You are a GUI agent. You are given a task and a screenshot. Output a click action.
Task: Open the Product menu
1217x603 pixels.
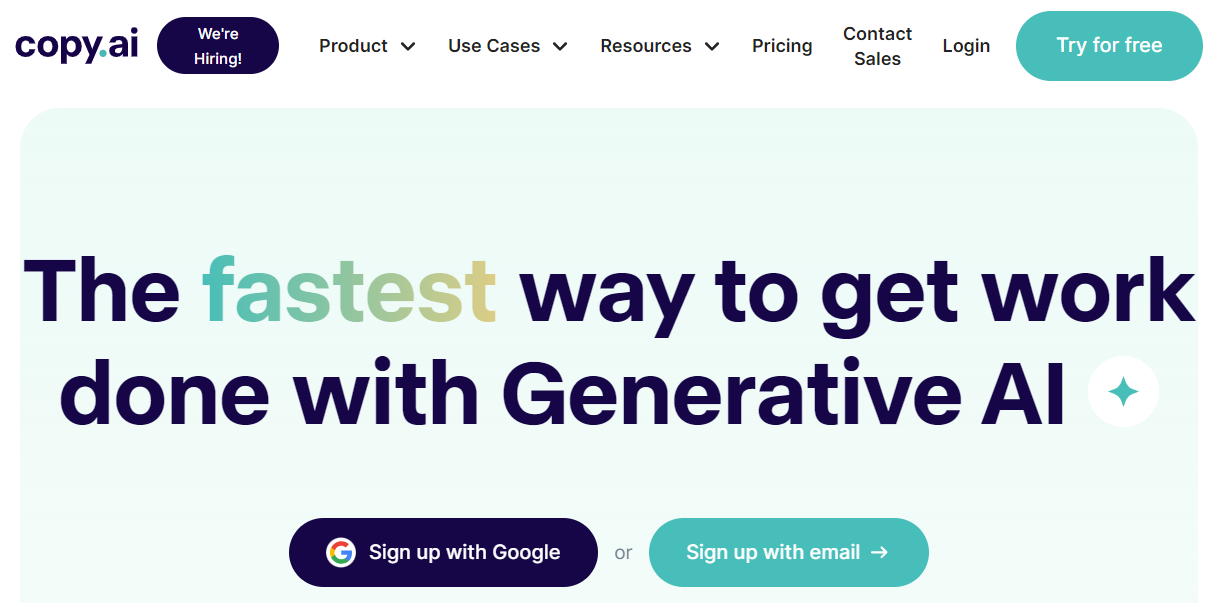tap(354, 46)
